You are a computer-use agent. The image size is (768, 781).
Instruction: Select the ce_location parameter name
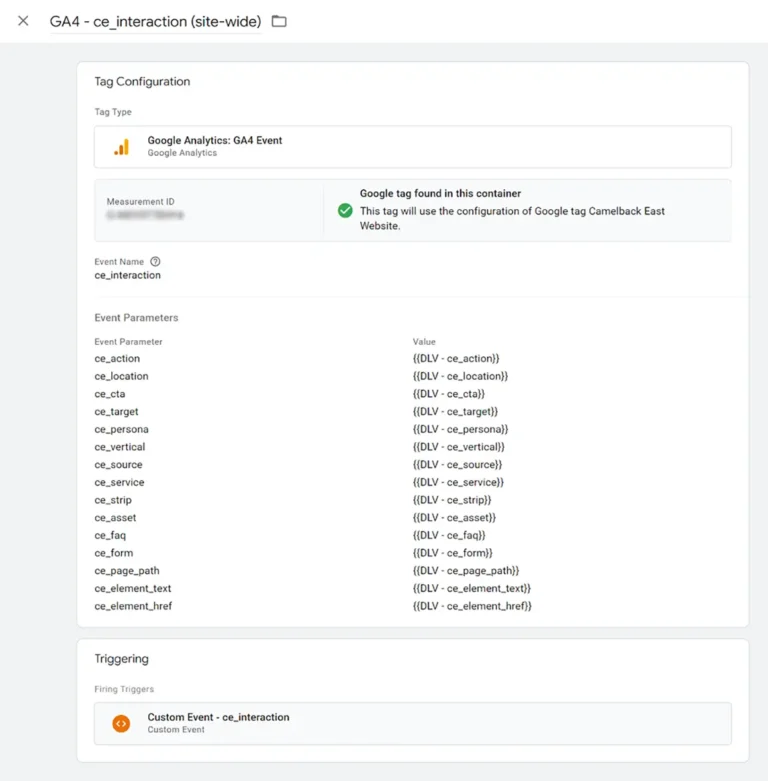pyautogui.click(x=122, y=376)
